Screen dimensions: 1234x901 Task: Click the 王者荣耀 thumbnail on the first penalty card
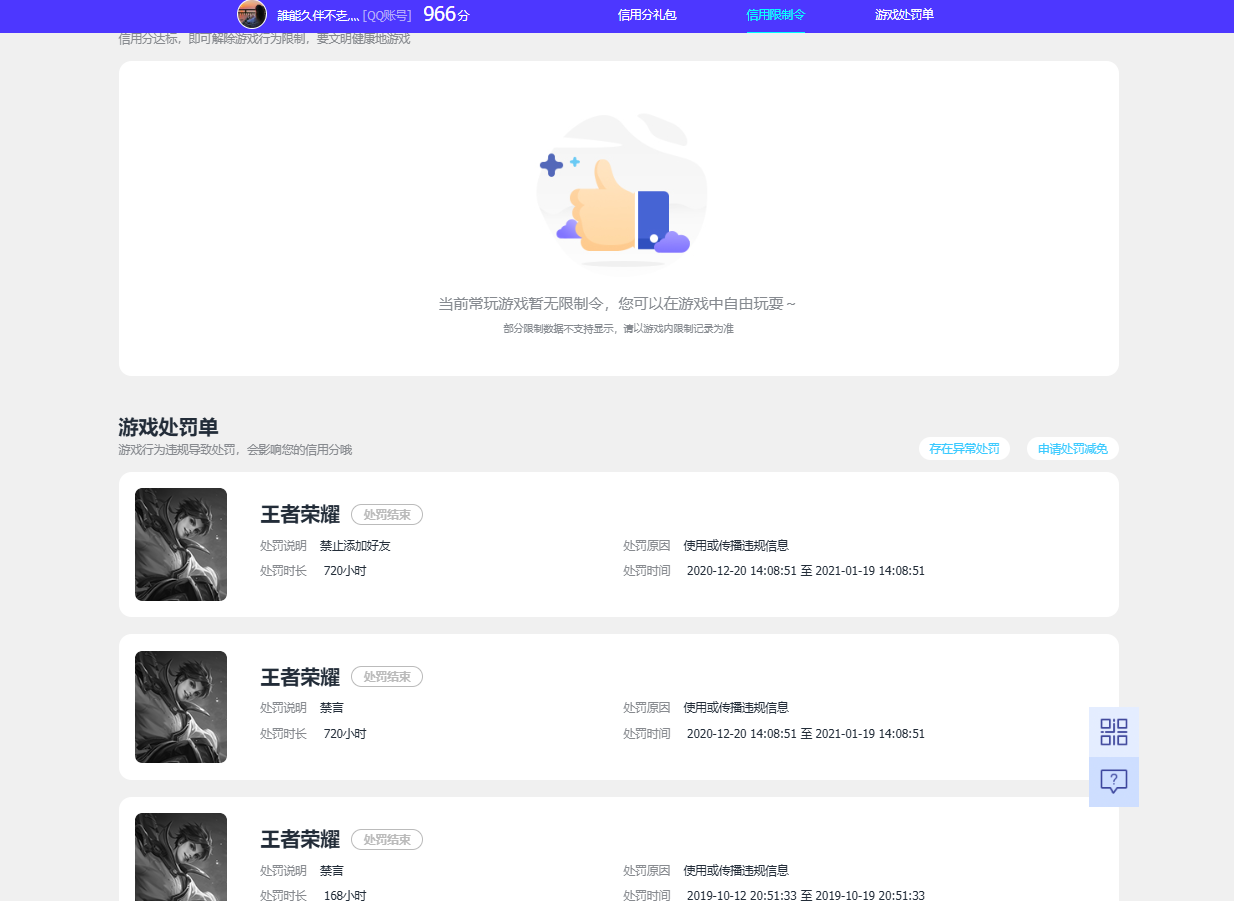(181, 544)
